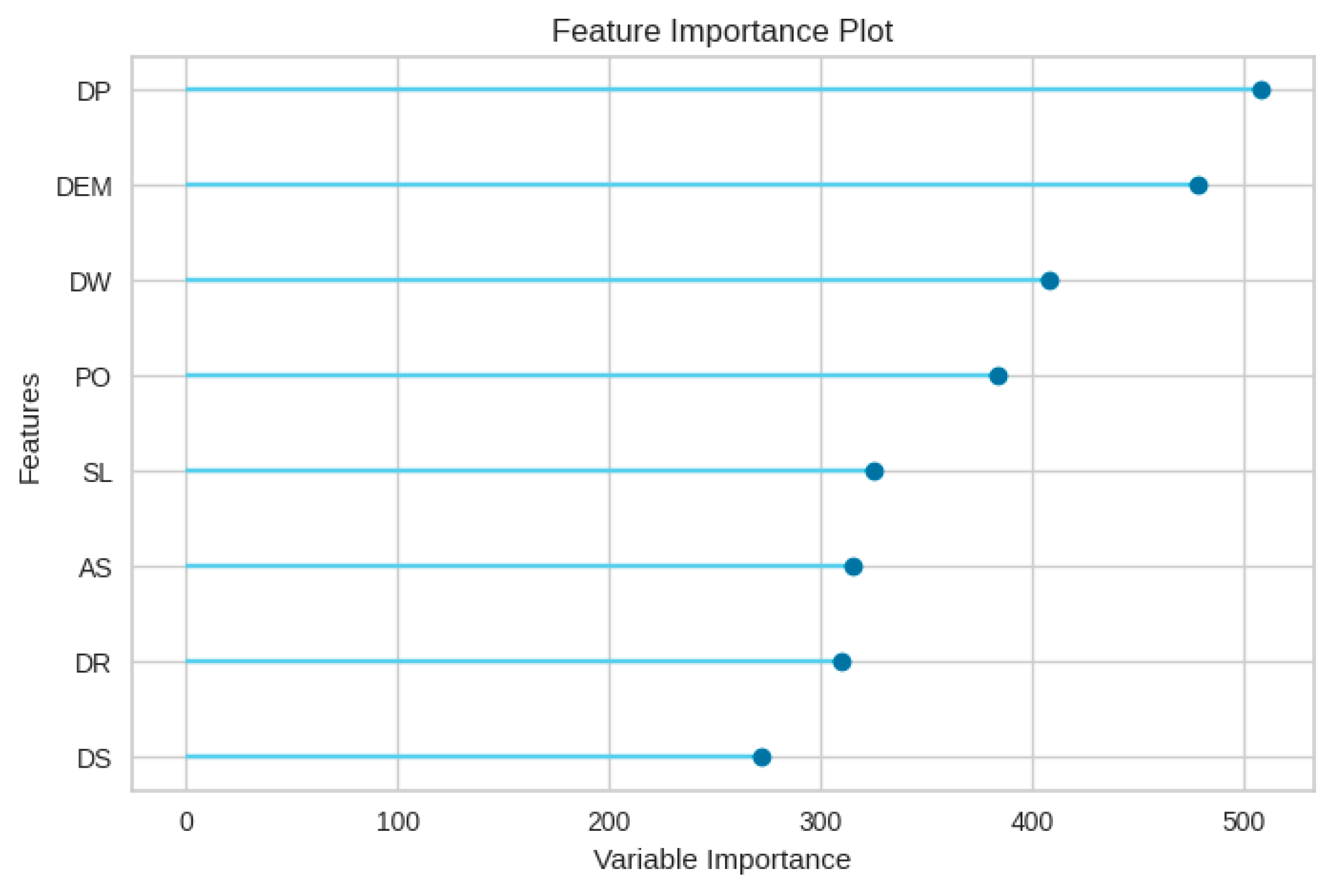
Task: Click the PO feature label
Action: click(x=93, y=378)
